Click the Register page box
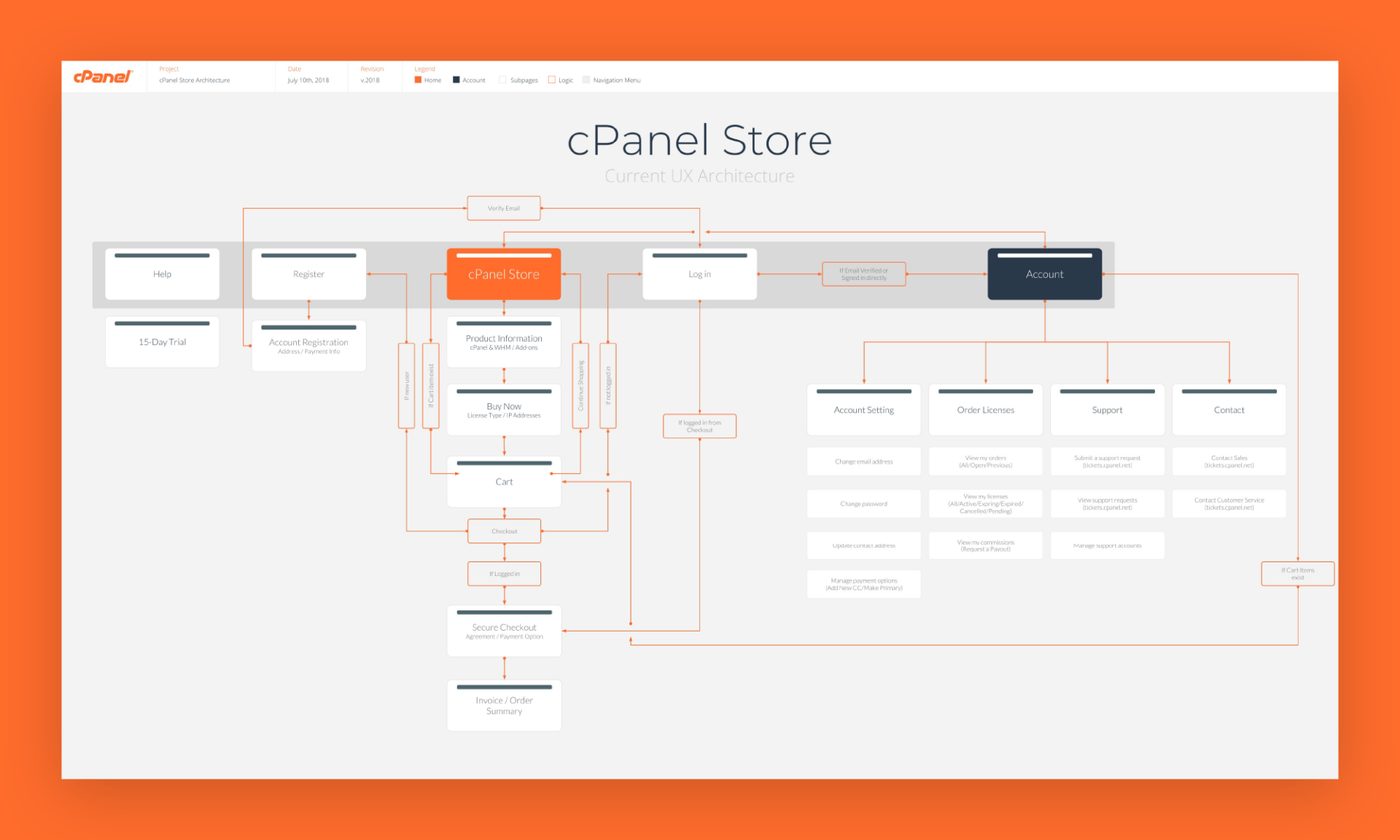The height and width of the screenshot is (840, 1400). pyautogui.click(x=309, y=274)
